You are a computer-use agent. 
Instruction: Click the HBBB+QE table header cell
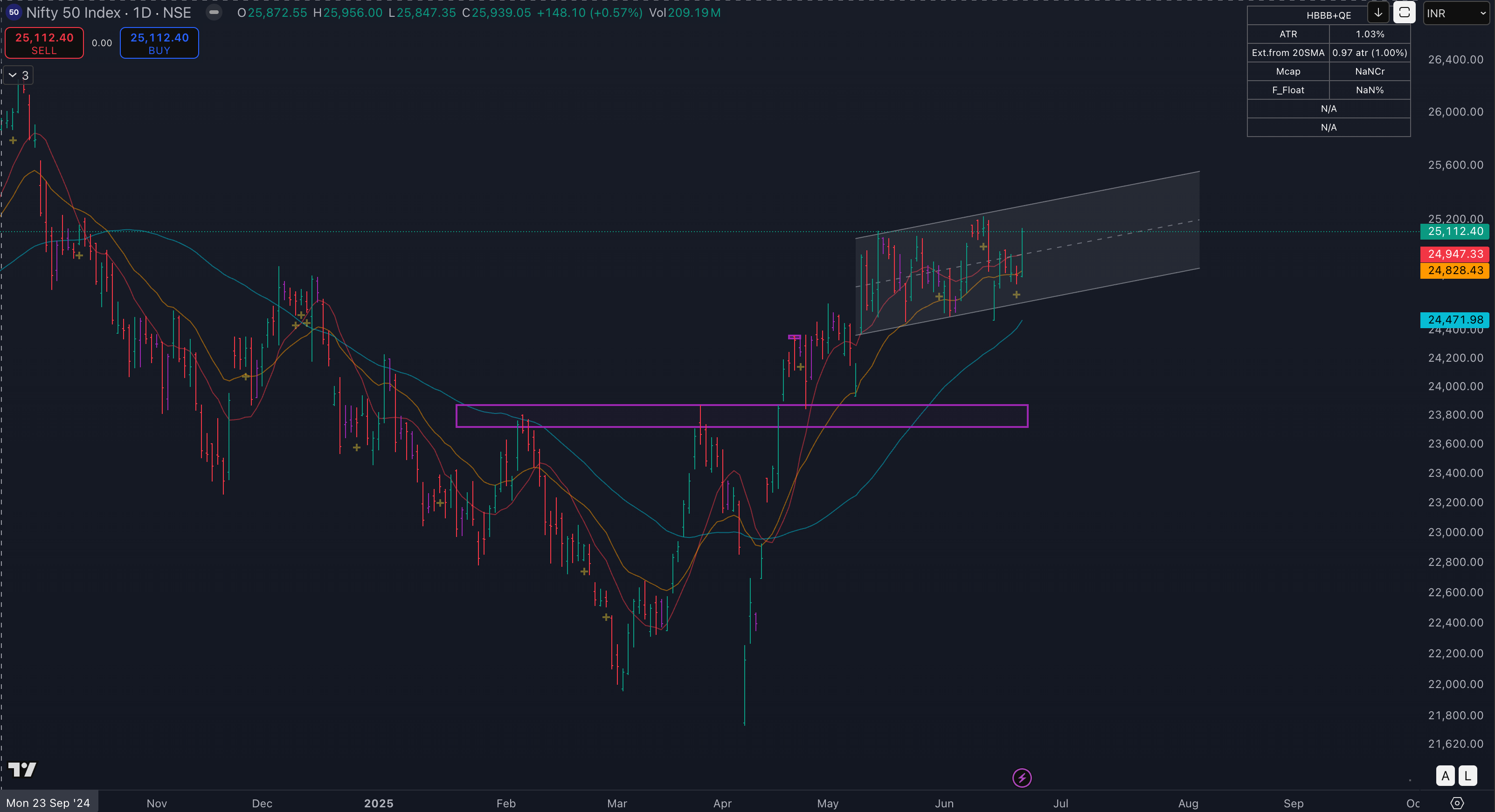(x=1328, y=15)
